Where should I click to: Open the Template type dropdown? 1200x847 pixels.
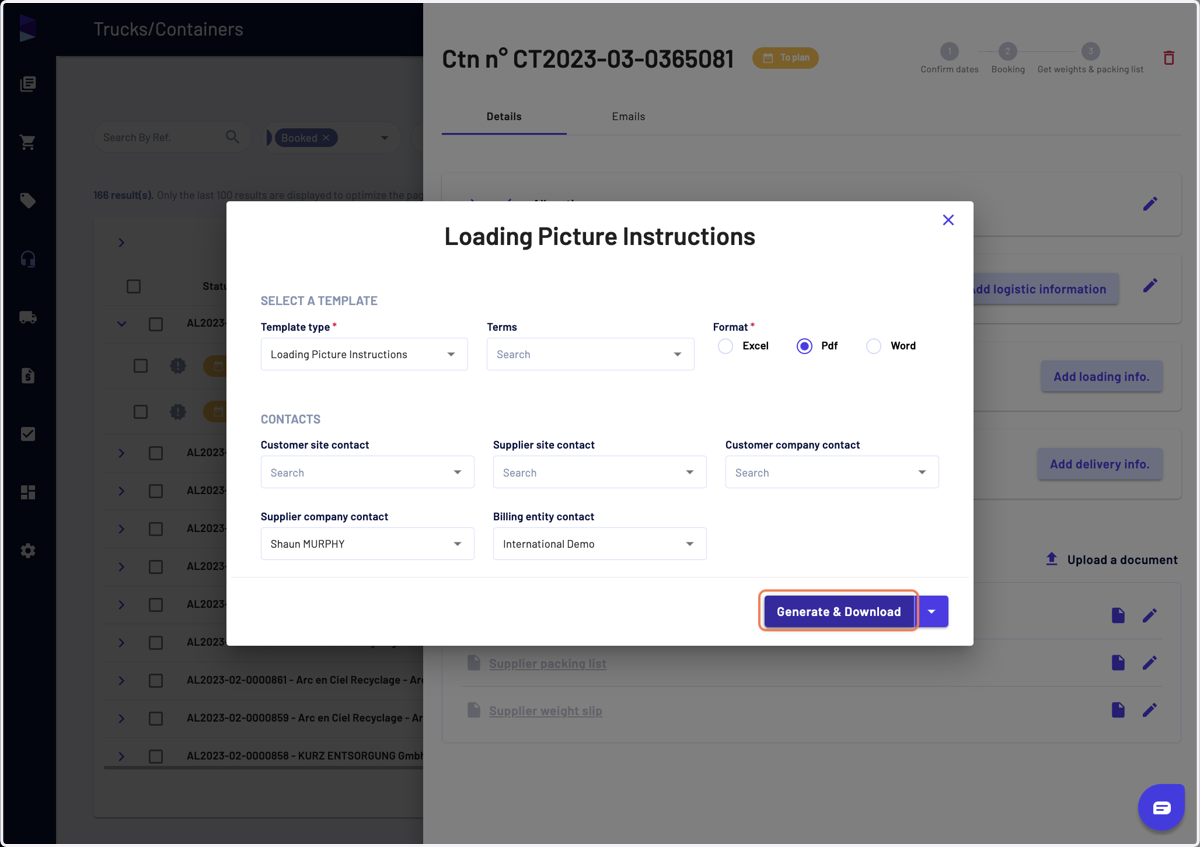(x=364, y=354)
